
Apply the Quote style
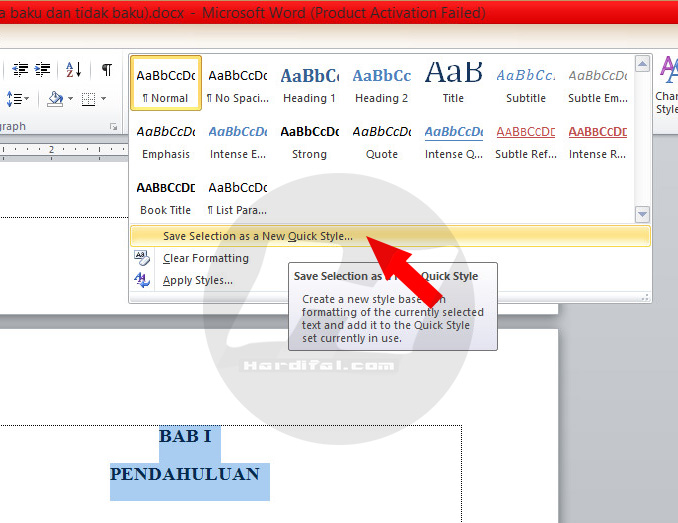tap(381, 140)
